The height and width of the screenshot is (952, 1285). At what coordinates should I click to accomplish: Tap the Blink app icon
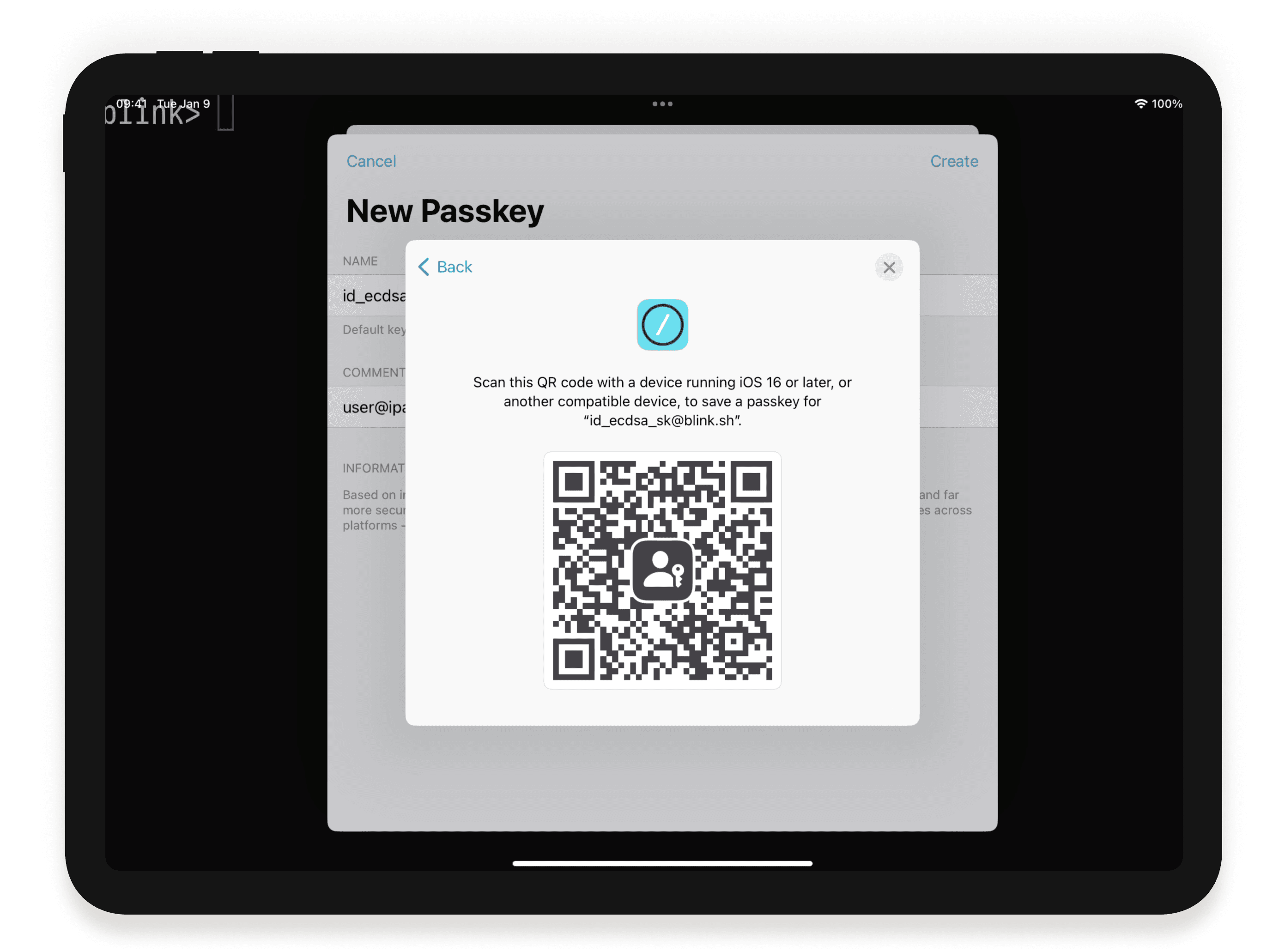tap(662, 324)
